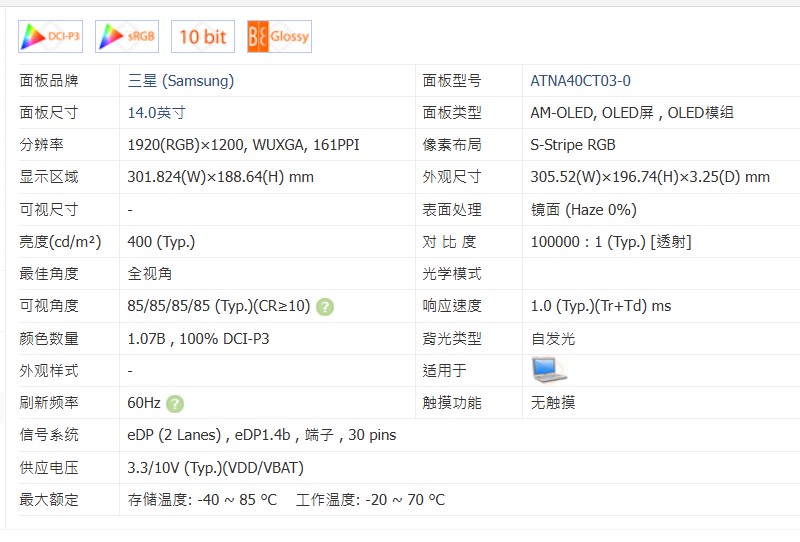Click the 1.07B, 100% DCI-P3 color value
800x542 pixels.
point(198,339)
